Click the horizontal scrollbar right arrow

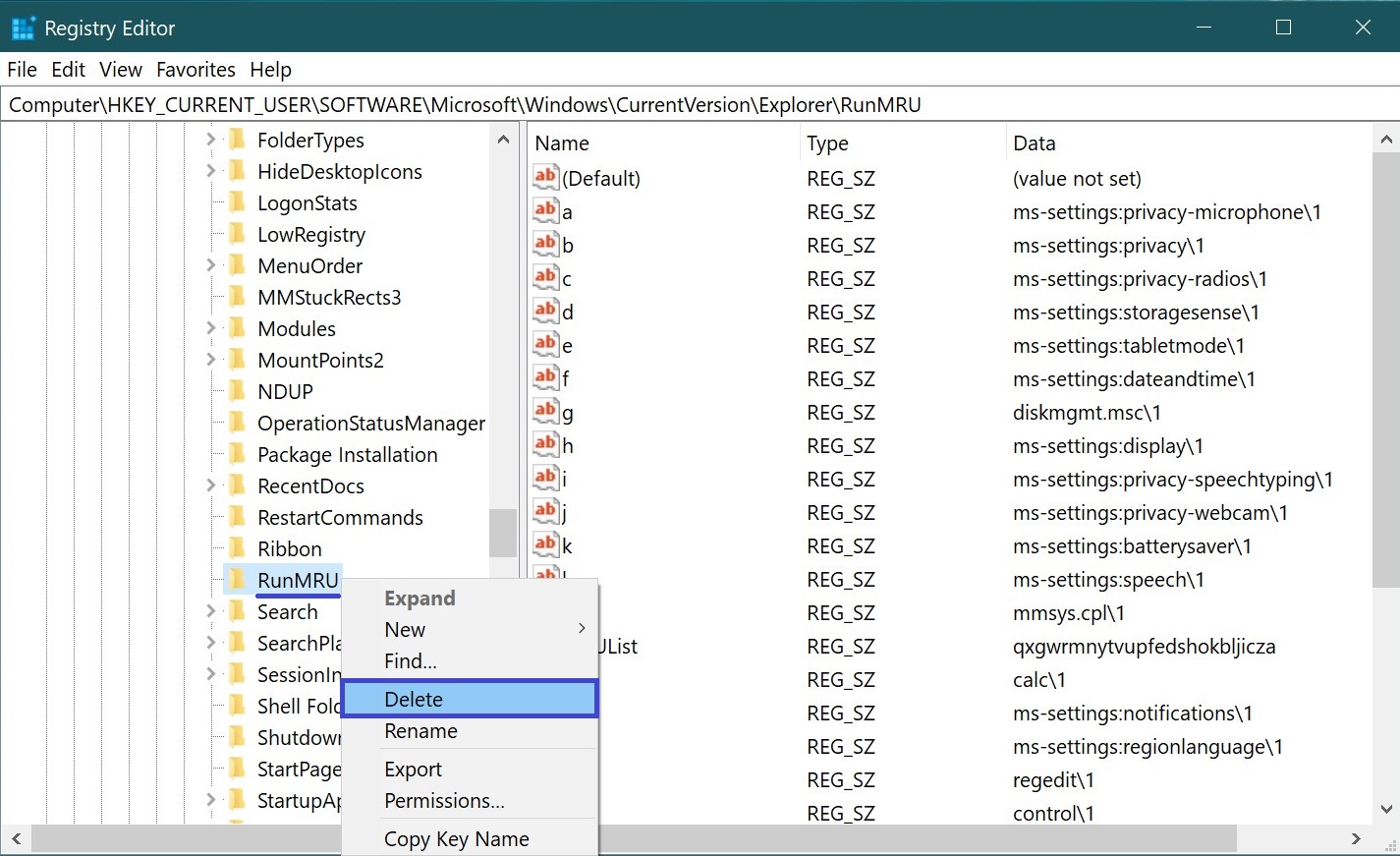click(x=1356, y=839)
